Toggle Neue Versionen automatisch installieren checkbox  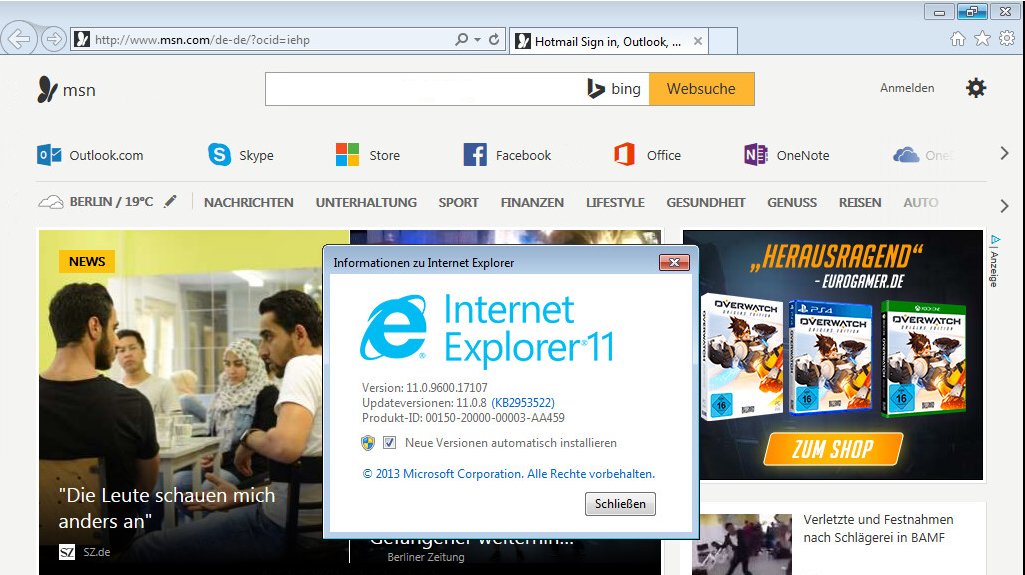tap(389, 442)
